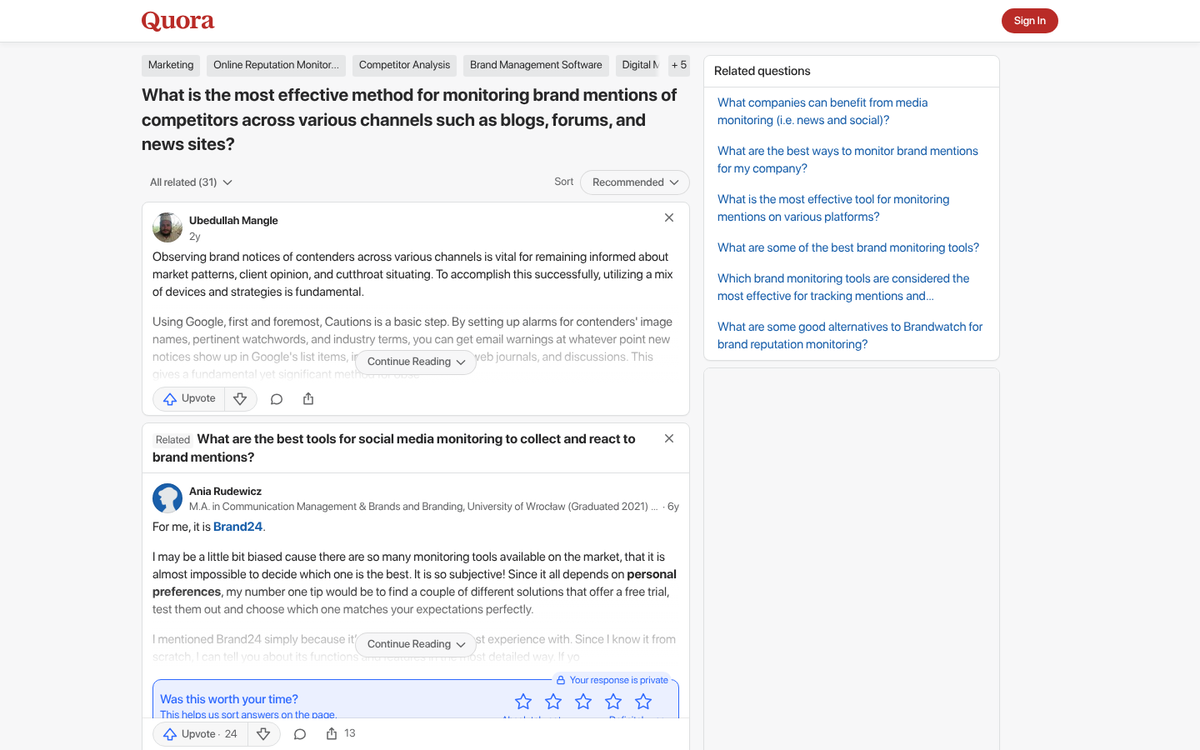Viewport: 1200px width, 750px height.
Task: Click the Sign In button
Action: point(1029,20)
